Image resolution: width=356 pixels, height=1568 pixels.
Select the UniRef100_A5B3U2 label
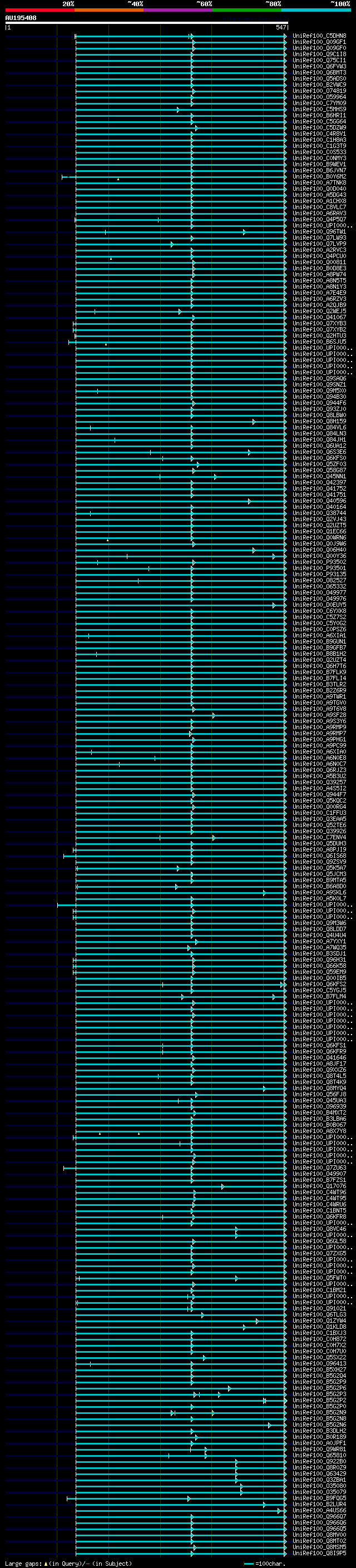click(319, 776)
